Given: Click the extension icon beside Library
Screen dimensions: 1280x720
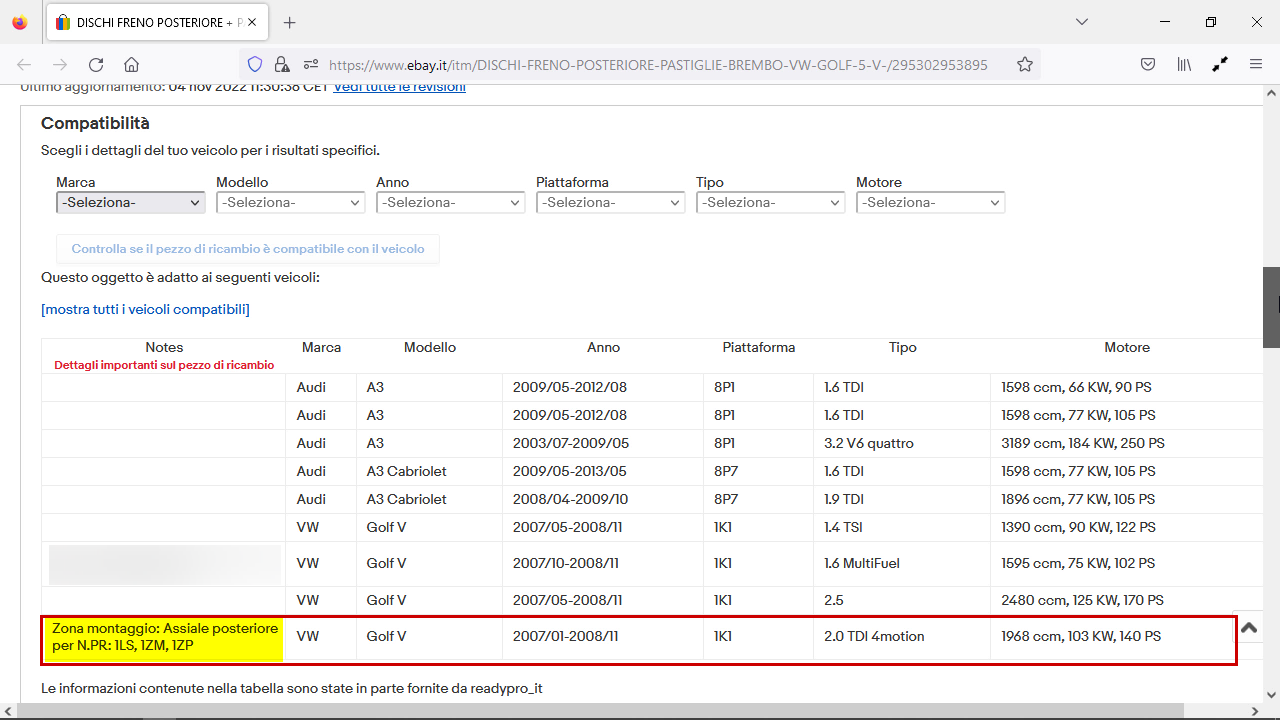Looking at the screenshot, I should click(1220, 64).
